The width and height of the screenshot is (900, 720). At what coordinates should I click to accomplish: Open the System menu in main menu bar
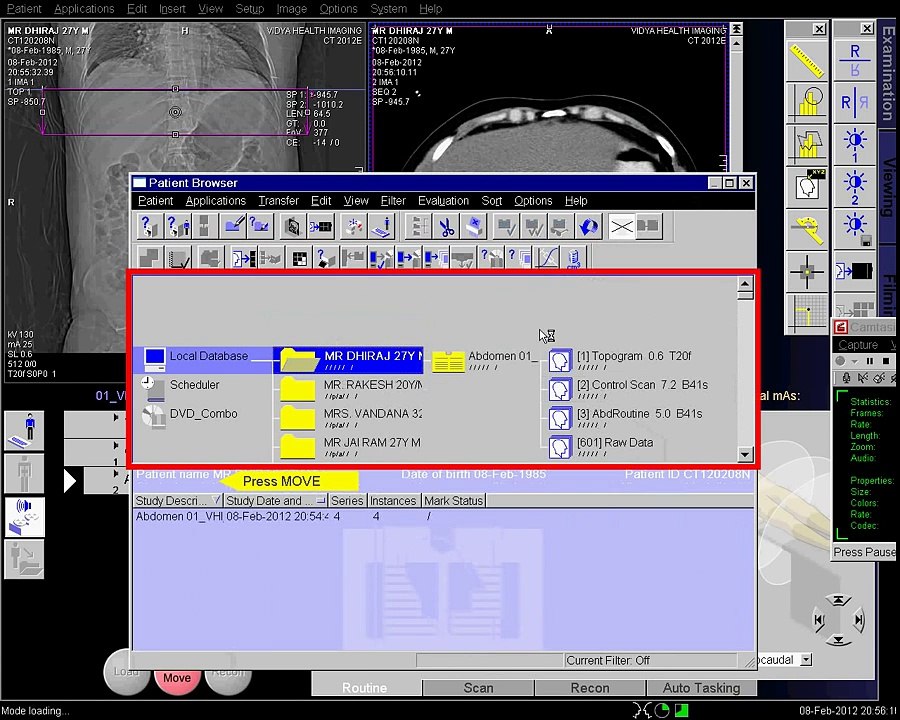pyautogui.click(x=388, y=9)
